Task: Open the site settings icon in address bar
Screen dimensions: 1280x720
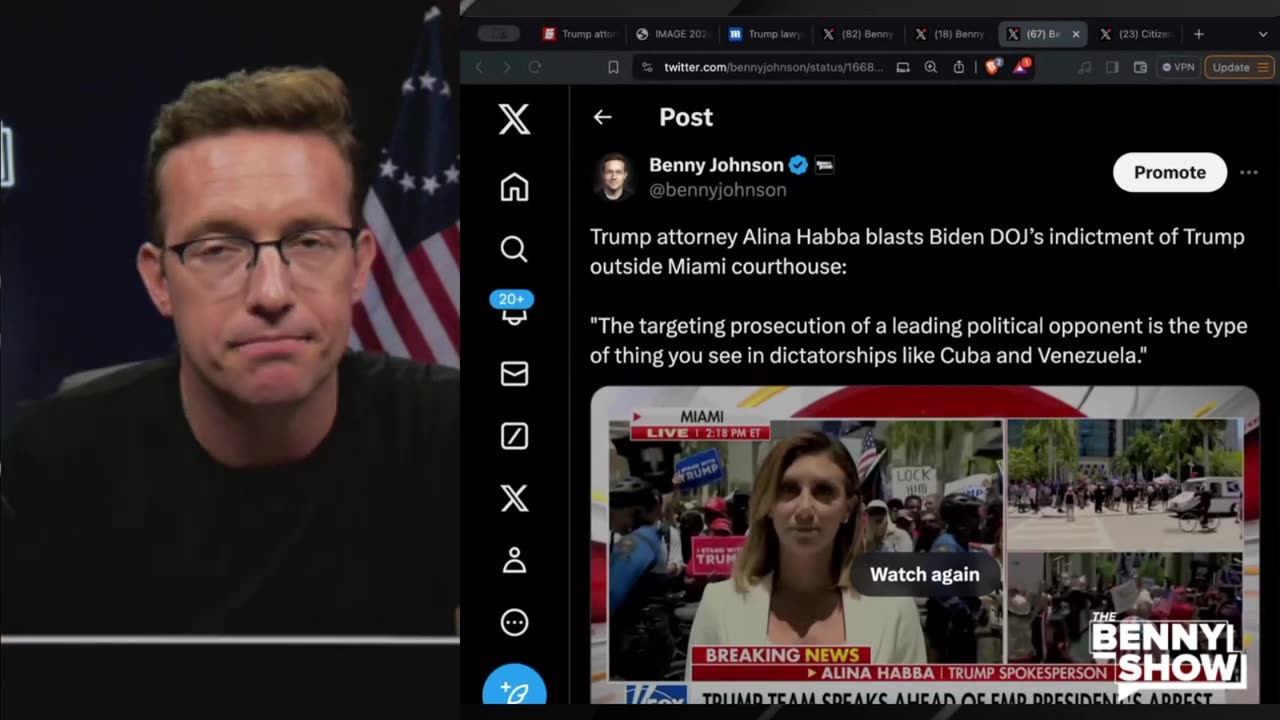Action: pyautogui.click(x=647, y=67)
